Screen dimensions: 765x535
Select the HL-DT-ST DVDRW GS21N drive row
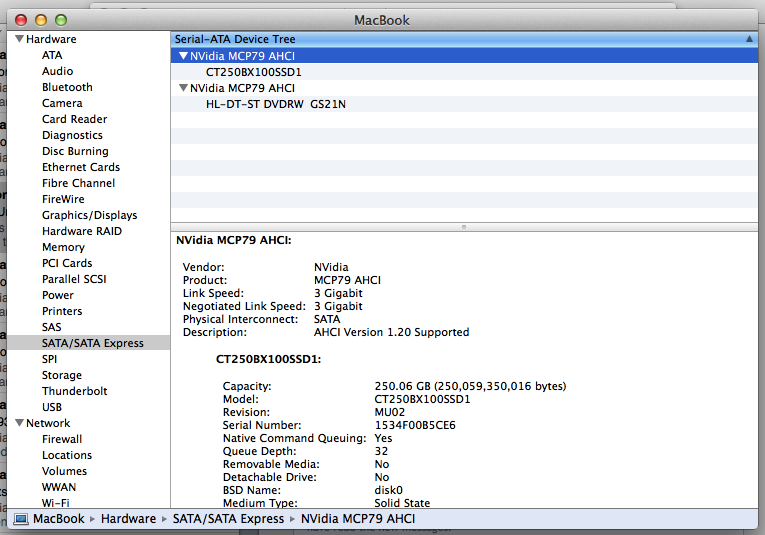coord(464,104)
